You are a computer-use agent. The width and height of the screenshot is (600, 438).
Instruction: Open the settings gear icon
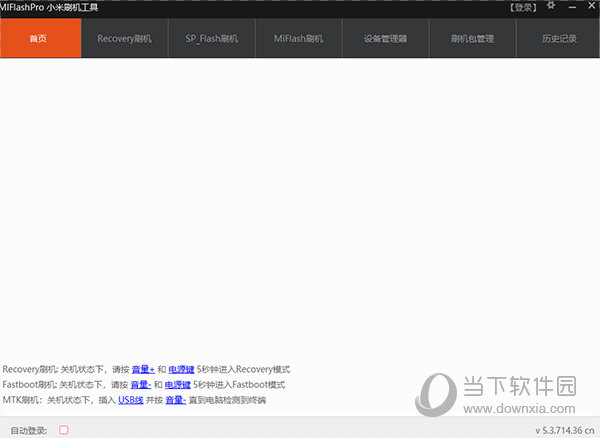pos(551,6)
